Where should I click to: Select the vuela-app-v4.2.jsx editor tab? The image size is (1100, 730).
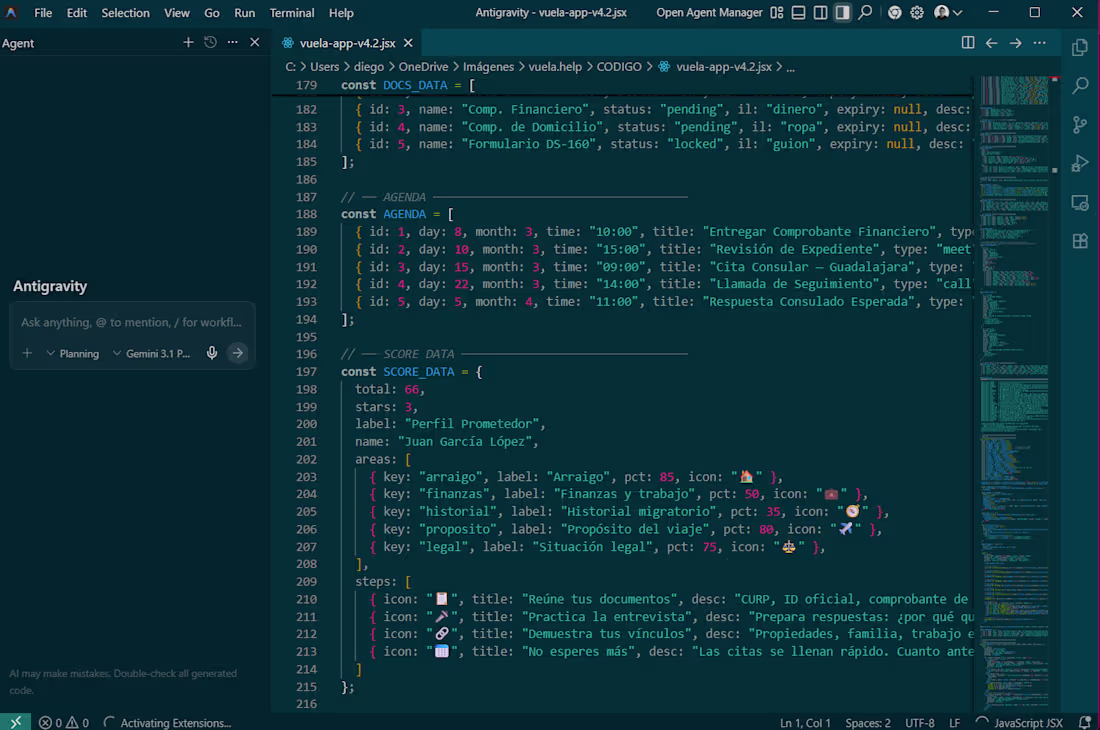(347, 43)
